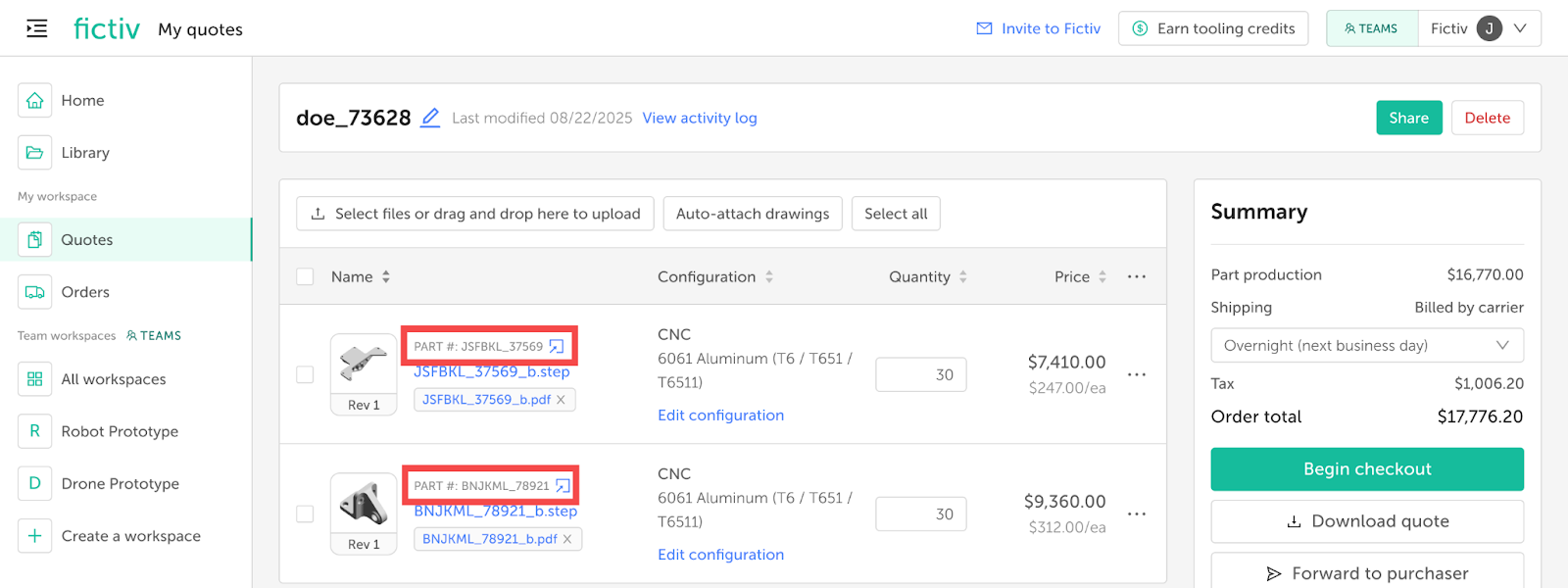Click the dollar icon in Earn tooling credits
This screenshot has height=588, width=1568.
[1140, 28]
